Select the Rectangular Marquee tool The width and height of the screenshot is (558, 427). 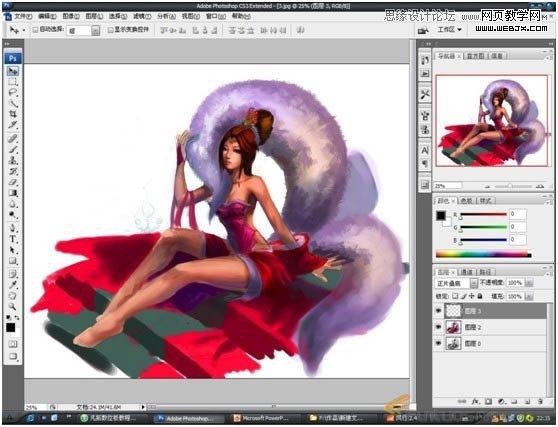pyautogui.click(x=13, y=82)
